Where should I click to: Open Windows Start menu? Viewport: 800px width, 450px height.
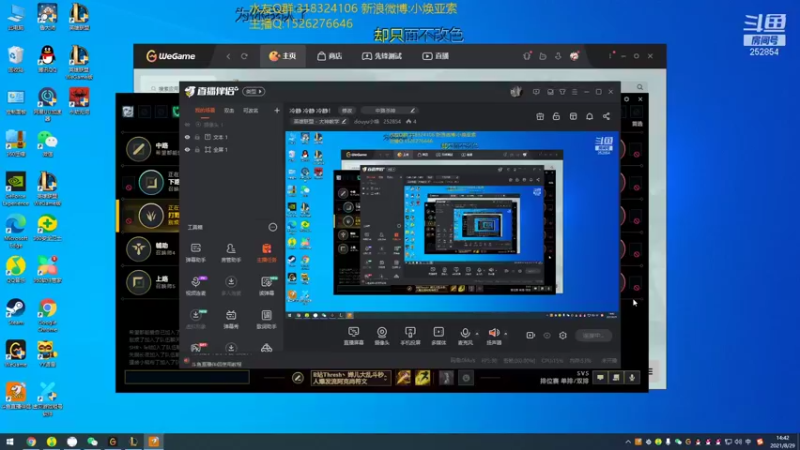click(x=10, y=442)
